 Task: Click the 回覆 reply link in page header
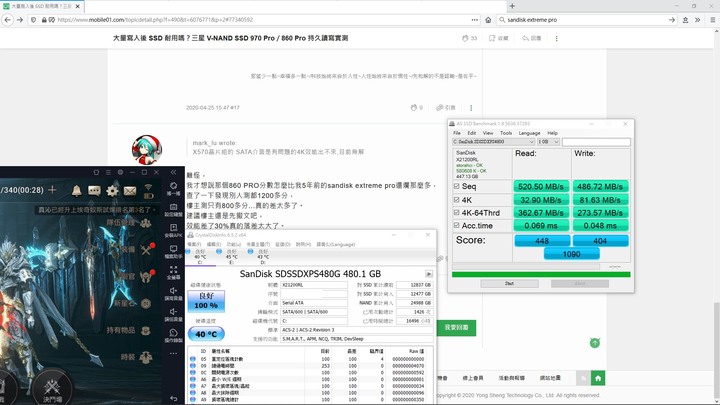click(x=532, y=39)
